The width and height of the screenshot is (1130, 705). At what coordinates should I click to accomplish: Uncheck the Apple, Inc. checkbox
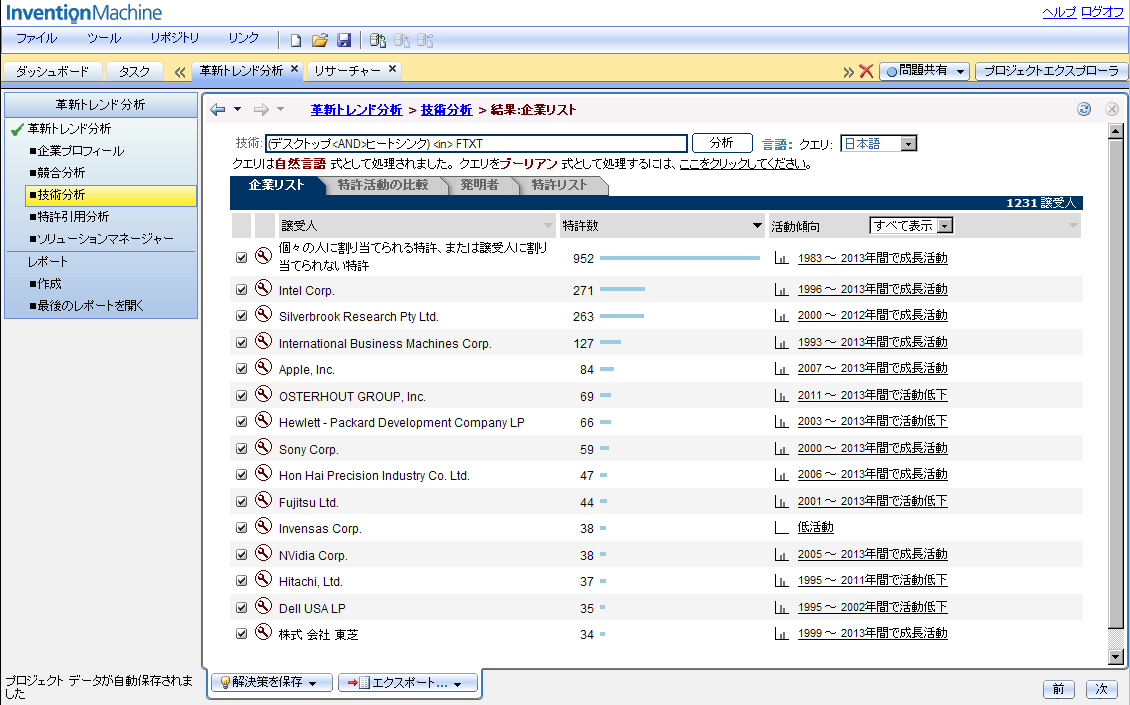pyautogui.click(x=241, y=369)
